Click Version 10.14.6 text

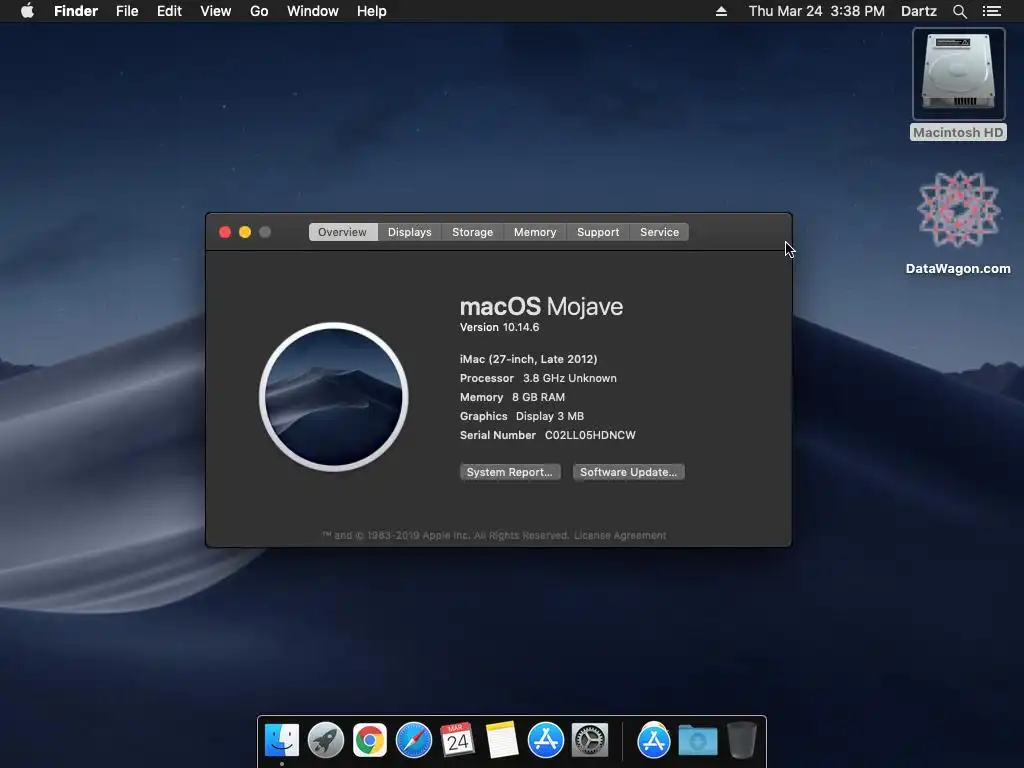click(500, 327)
